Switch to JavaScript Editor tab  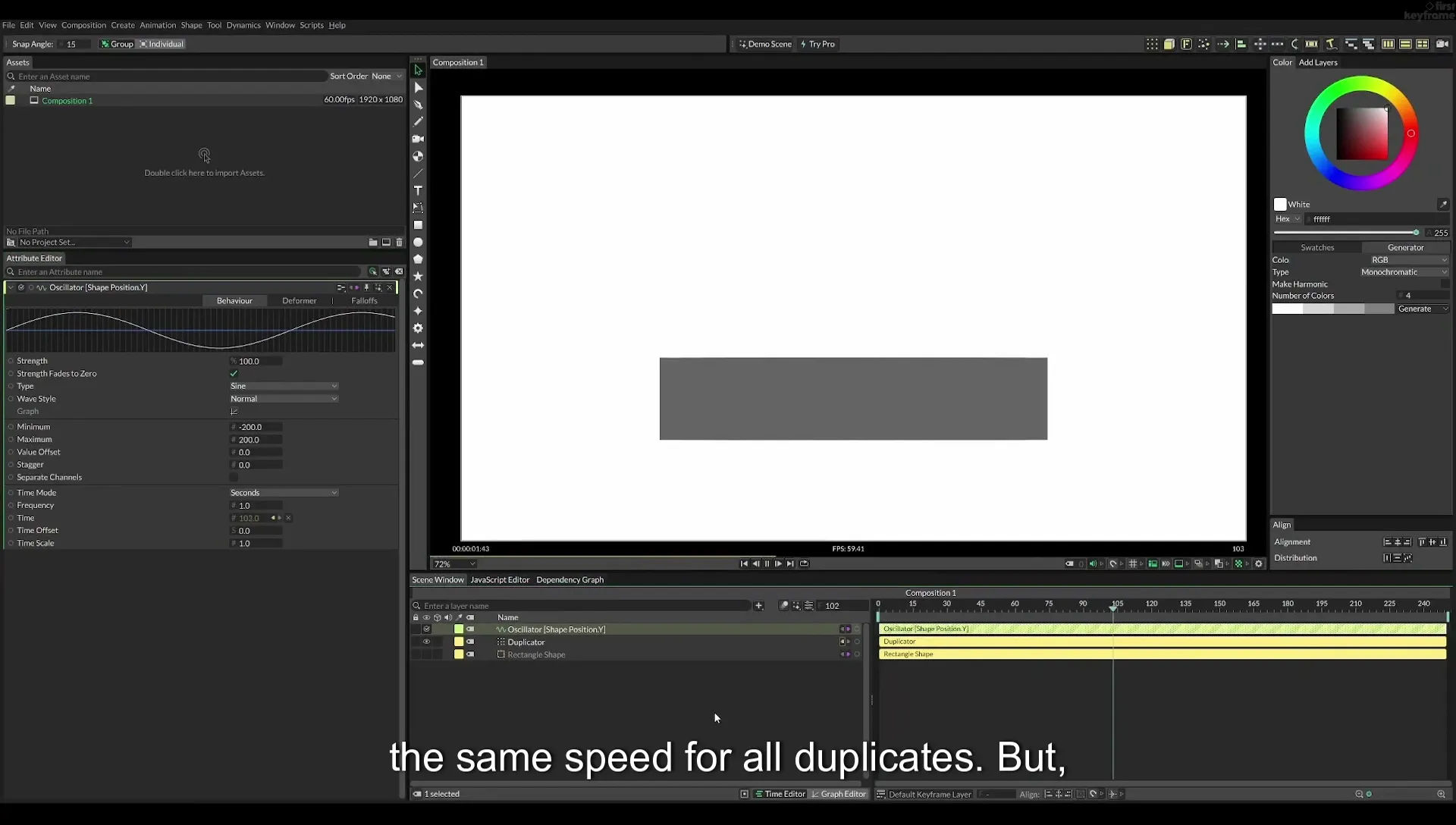[x=500, y=580]
